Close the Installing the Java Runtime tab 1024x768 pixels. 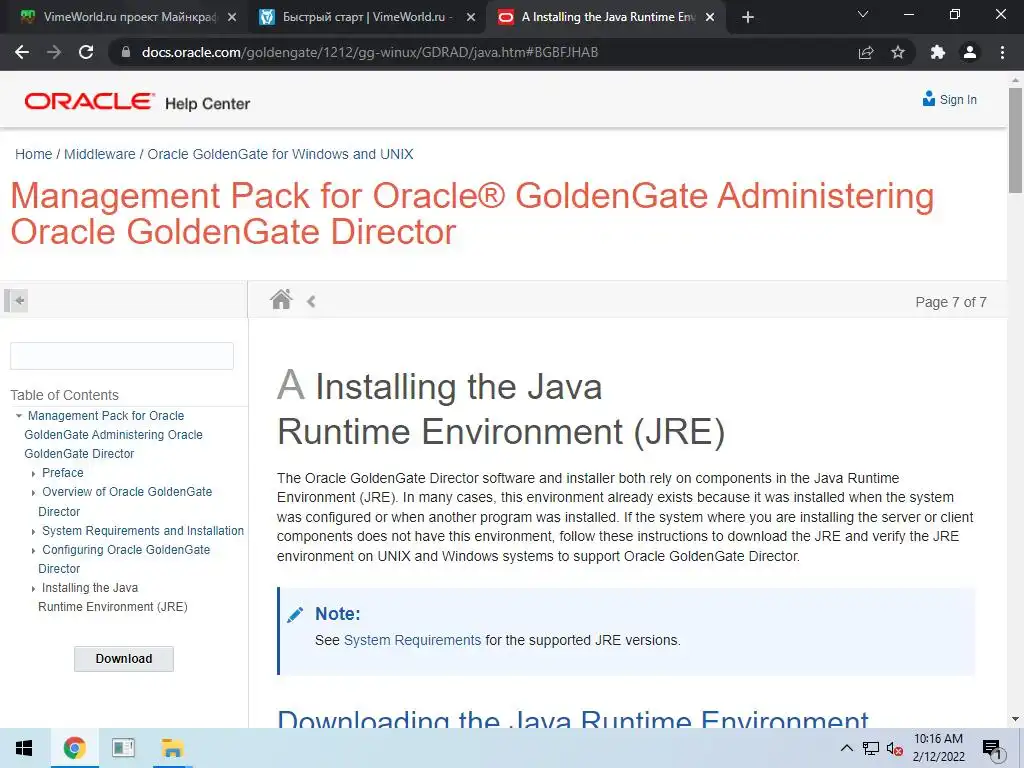click(710, 18)
